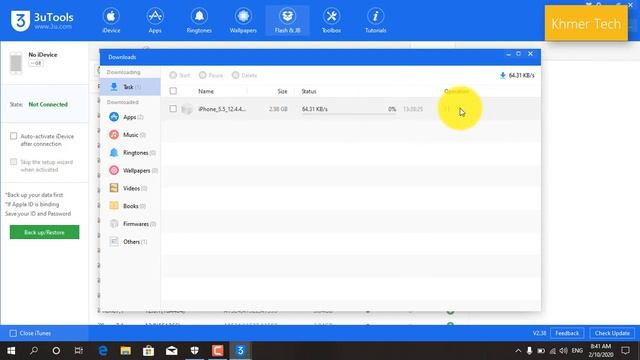Image resolution: width=640 pixels, height=360 pixels.
Task: Open Microsoft Store from taskbar
Action: 149,351
